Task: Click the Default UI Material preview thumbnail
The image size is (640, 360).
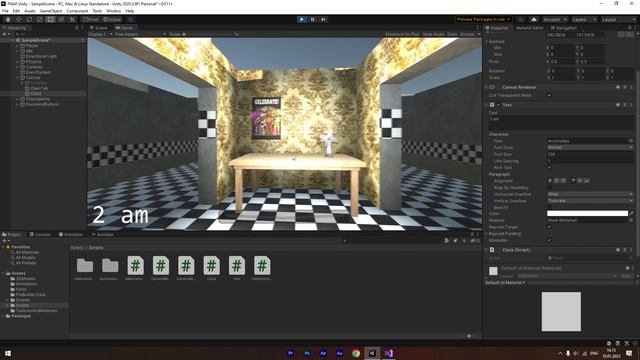Action: [561, 311]
